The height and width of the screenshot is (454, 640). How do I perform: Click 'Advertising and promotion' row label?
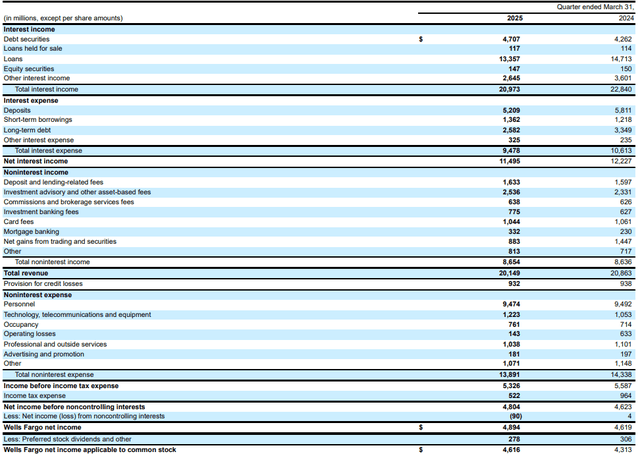point(44,354)
